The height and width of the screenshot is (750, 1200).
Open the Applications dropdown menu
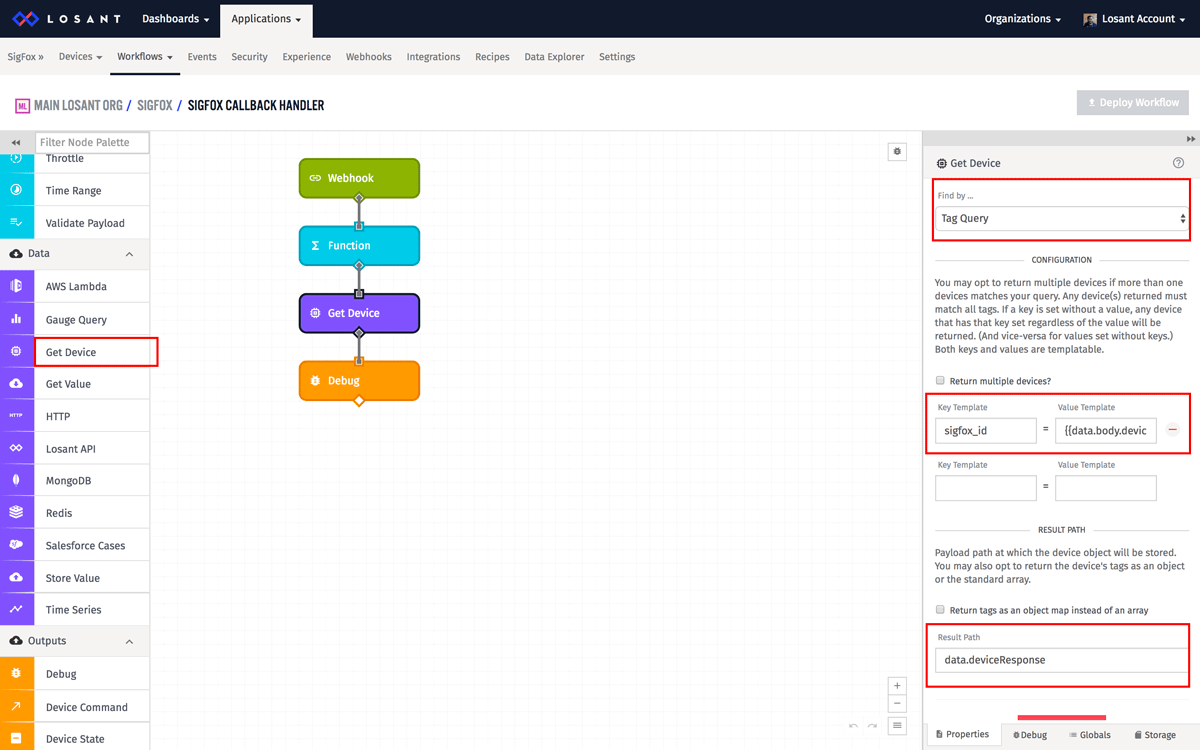click(267, 19)
